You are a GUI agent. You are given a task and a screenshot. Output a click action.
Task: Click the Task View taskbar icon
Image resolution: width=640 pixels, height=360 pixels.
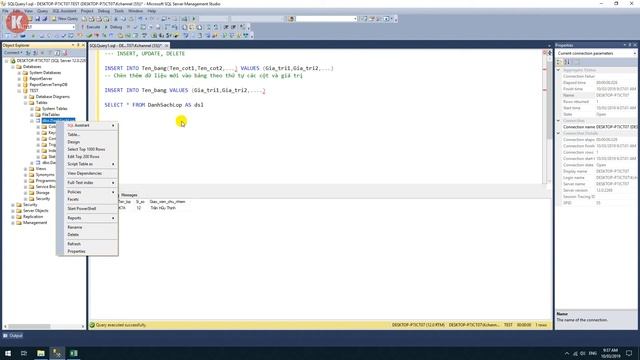pos(24,353)
